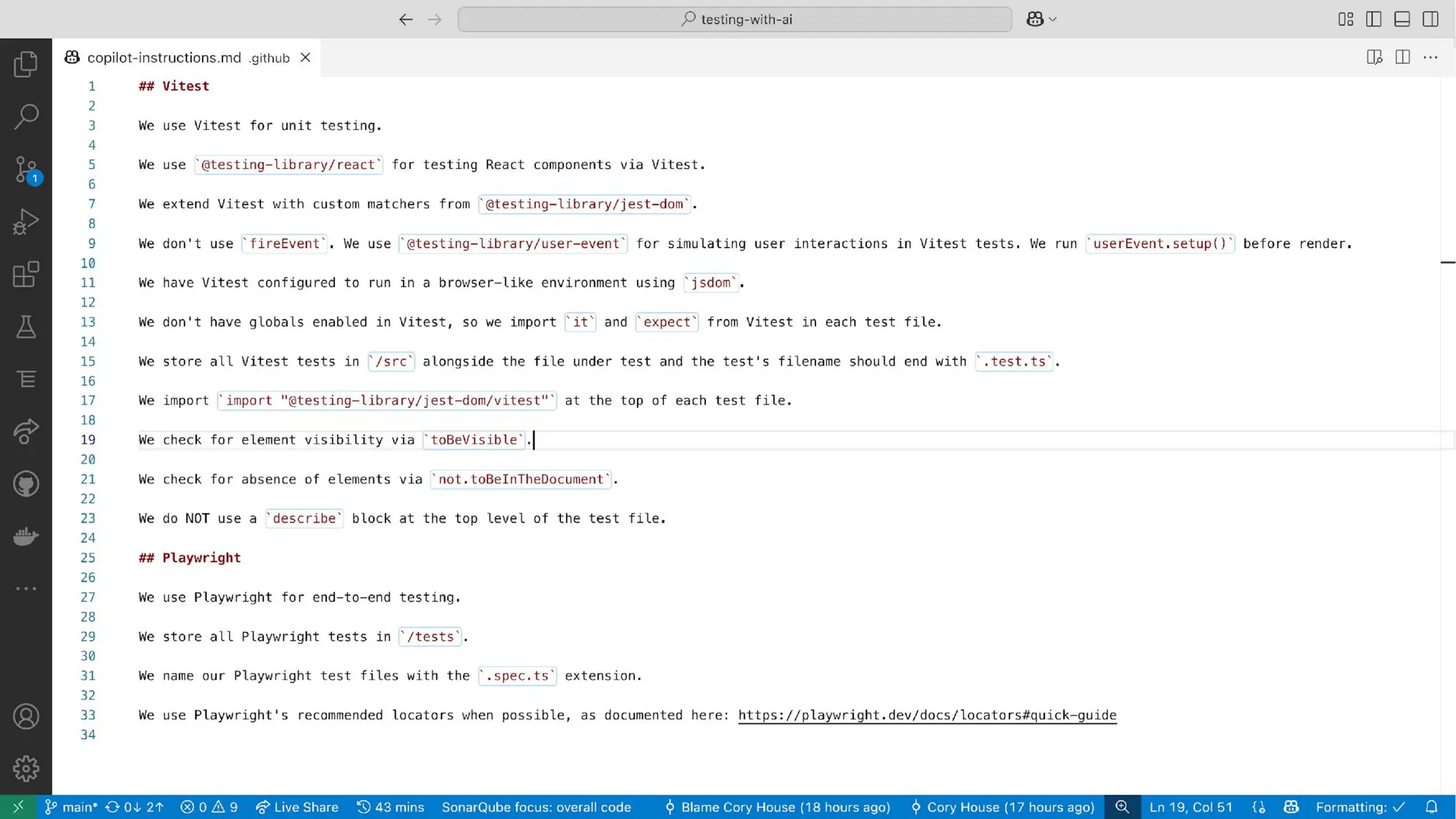Toggle the primary side bar layout button

pos(1374,19)
